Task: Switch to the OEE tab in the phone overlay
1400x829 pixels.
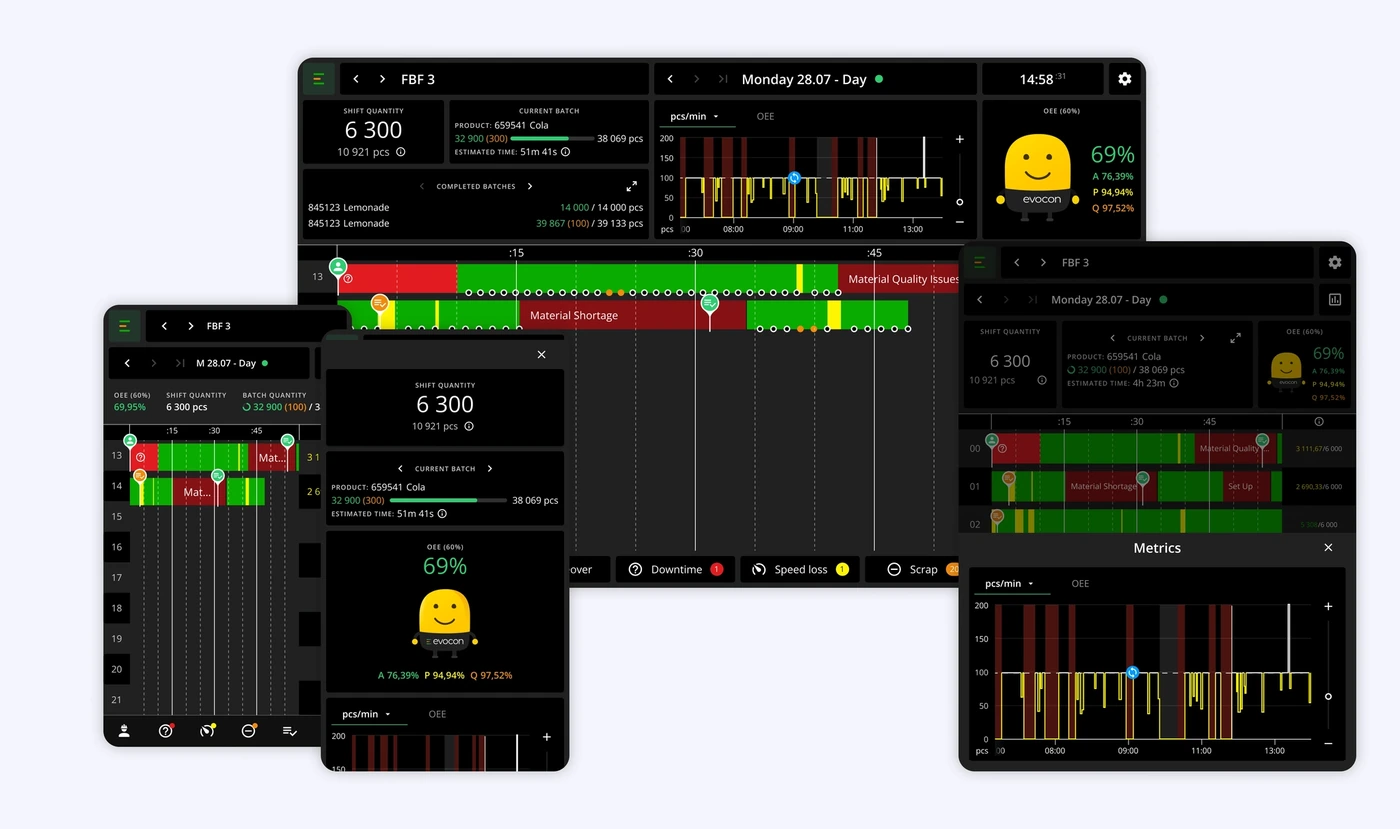Action: (437, 714)
